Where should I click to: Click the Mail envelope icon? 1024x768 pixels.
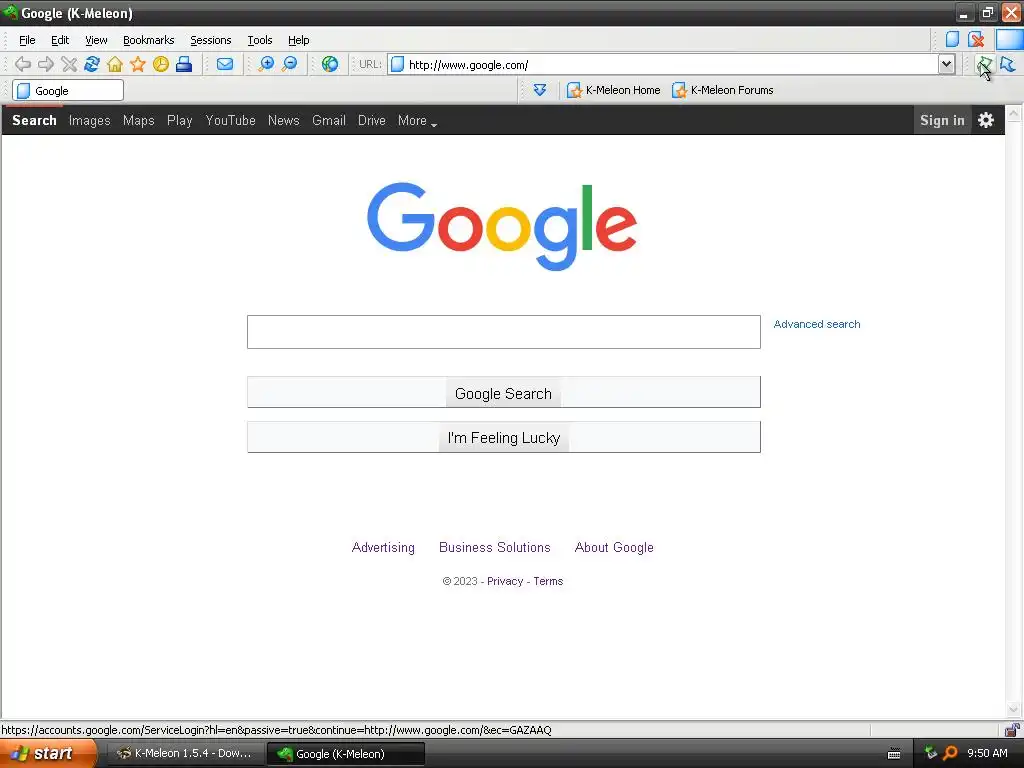225,64
